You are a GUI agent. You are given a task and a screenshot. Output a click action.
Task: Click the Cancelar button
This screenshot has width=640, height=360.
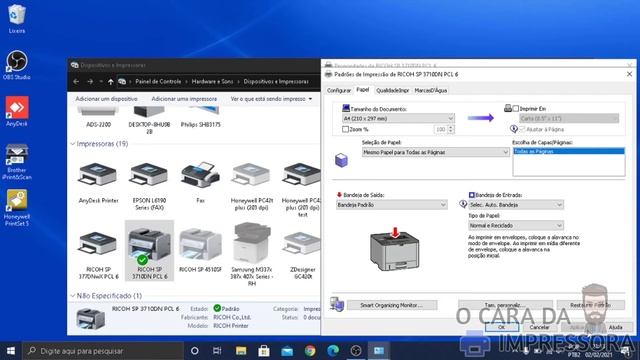click(539, 327)
